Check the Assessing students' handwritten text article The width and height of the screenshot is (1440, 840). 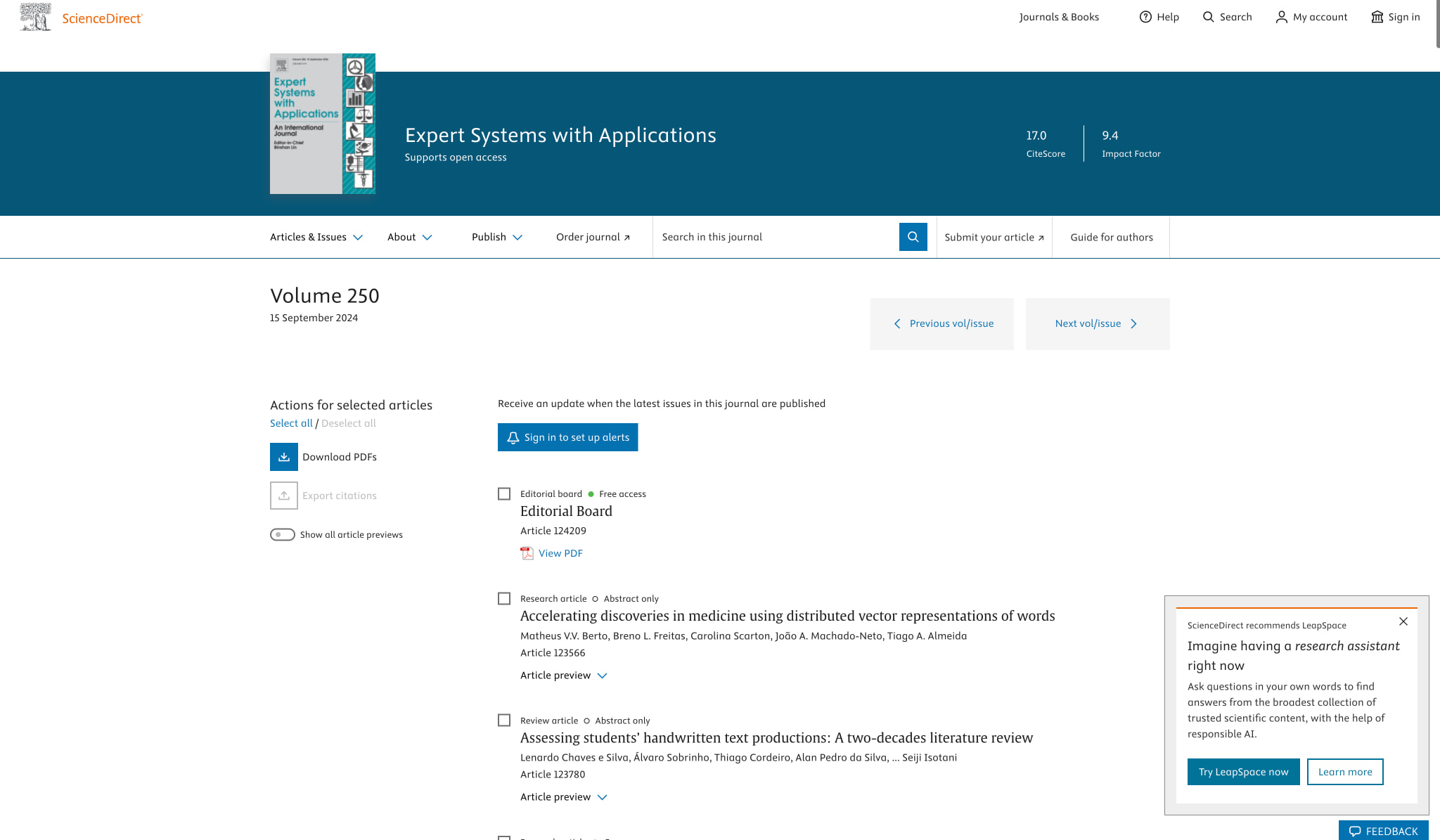504,721
